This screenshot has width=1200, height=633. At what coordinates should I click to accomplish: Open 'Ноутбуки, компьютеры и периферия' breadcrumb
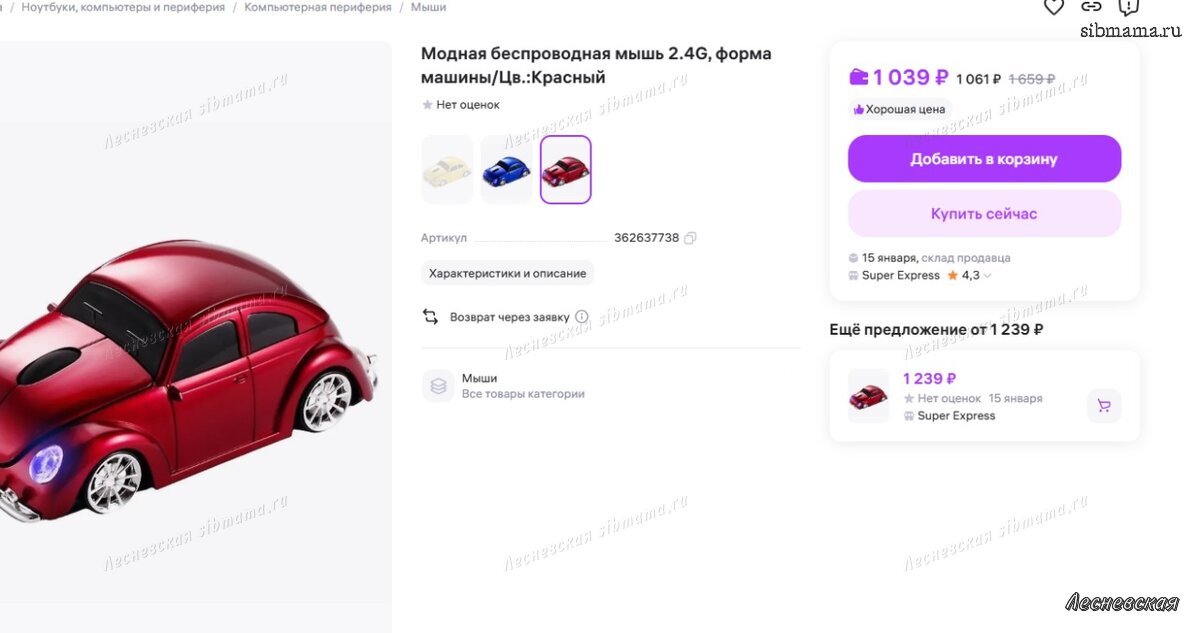tap(123, 7)
